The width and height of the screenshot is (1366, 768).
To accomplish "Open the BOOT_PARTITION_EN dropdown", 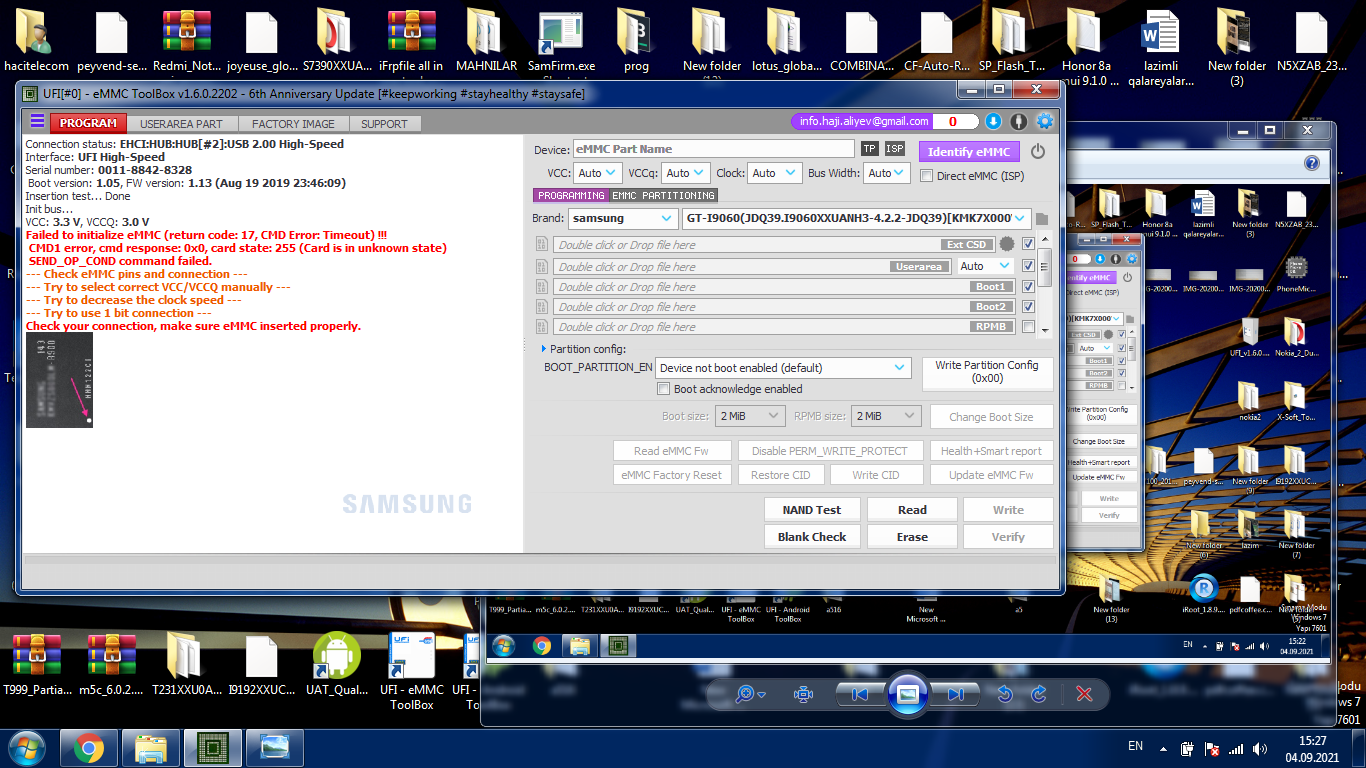I will (x=783, y=368).
